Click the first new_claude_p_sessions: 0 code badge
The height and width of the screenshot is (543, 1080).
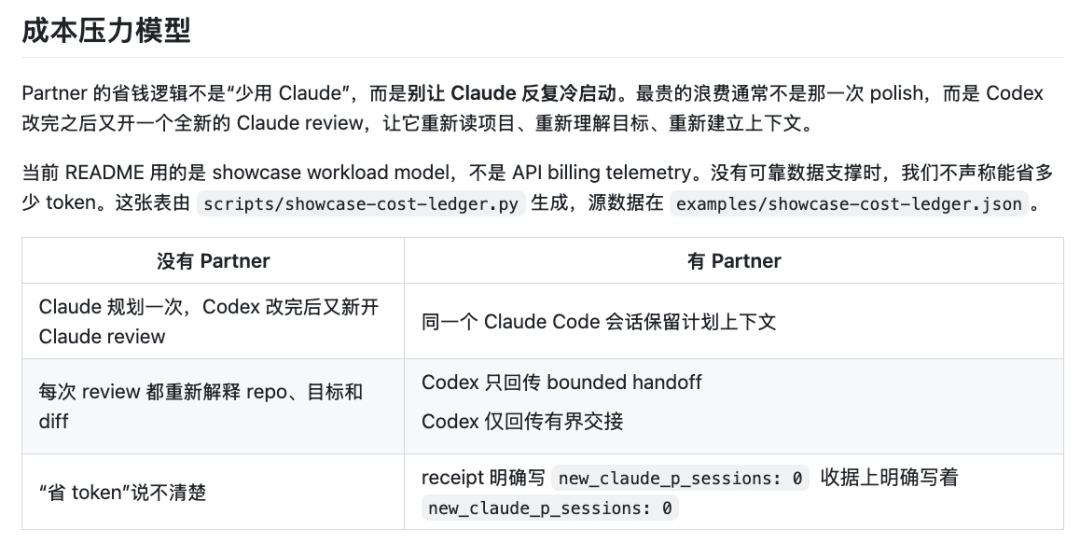click(680, 478)
